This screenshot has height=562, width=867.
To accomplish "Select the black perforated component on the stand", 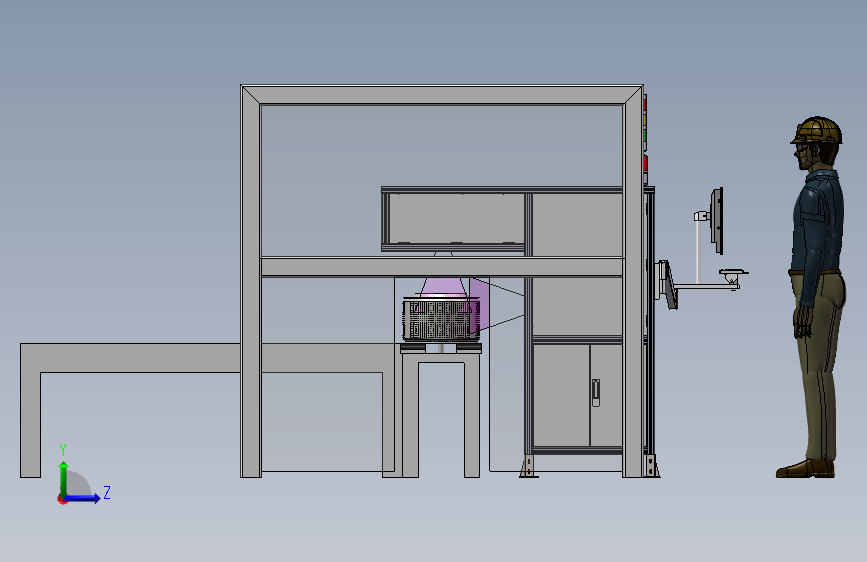I will point(441,320).
